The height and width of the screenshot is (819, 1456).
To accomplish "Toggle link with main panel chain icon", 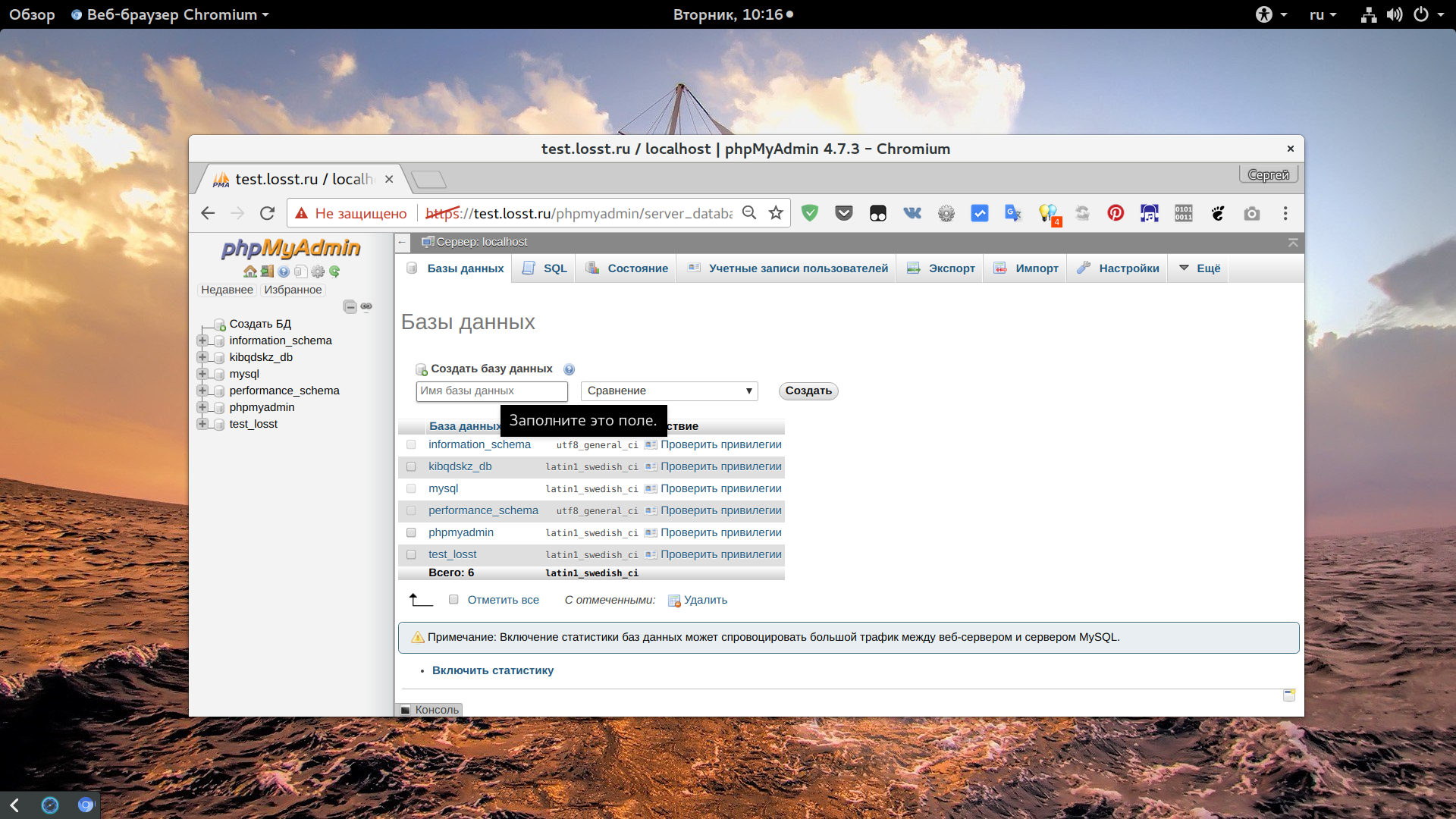I will click(x=366, y=306).
